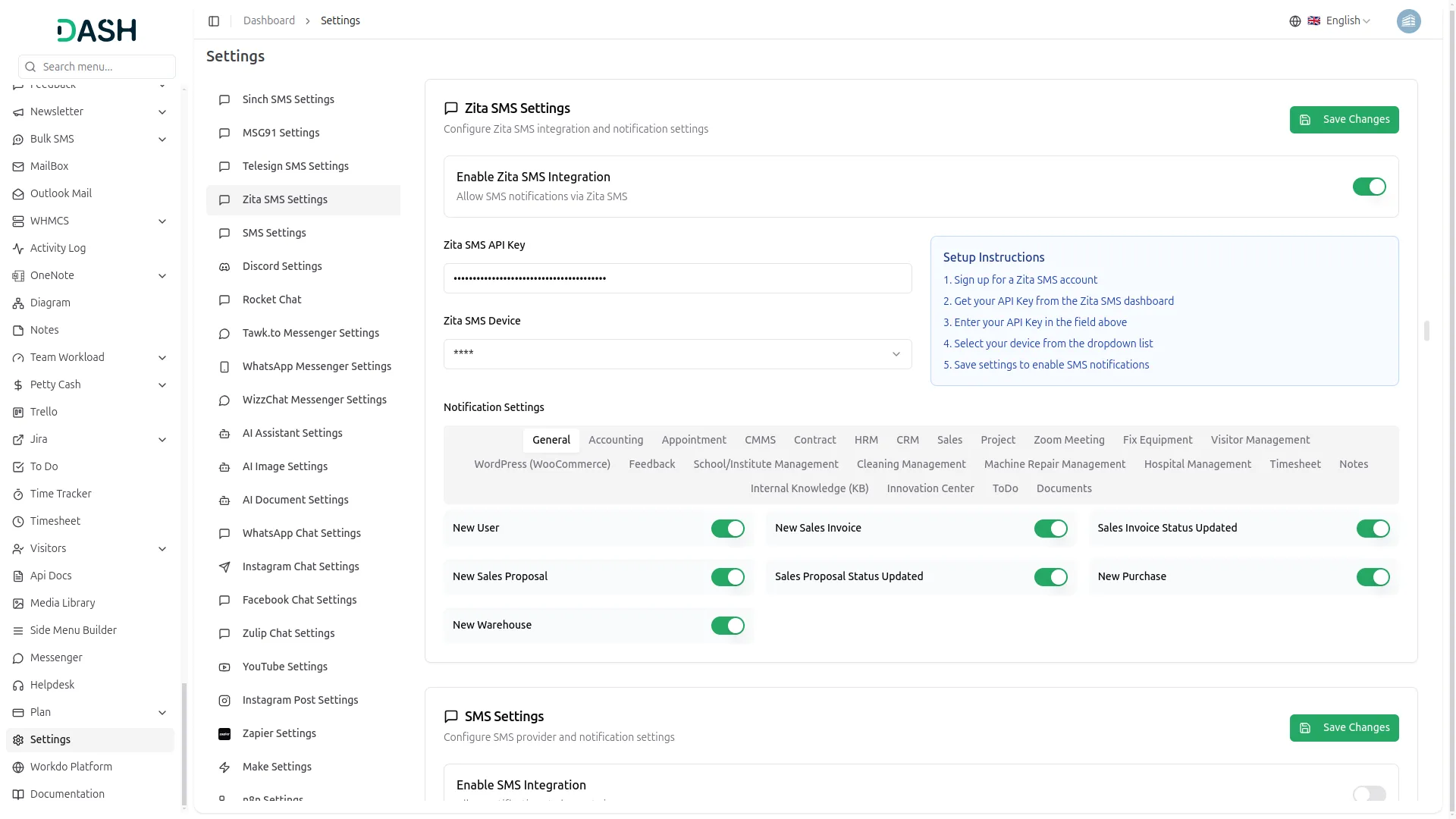The width and height of the screenshot is (1456, 819).
Task: Open Telesign SMS Settings section
Action: click(303, 167)
